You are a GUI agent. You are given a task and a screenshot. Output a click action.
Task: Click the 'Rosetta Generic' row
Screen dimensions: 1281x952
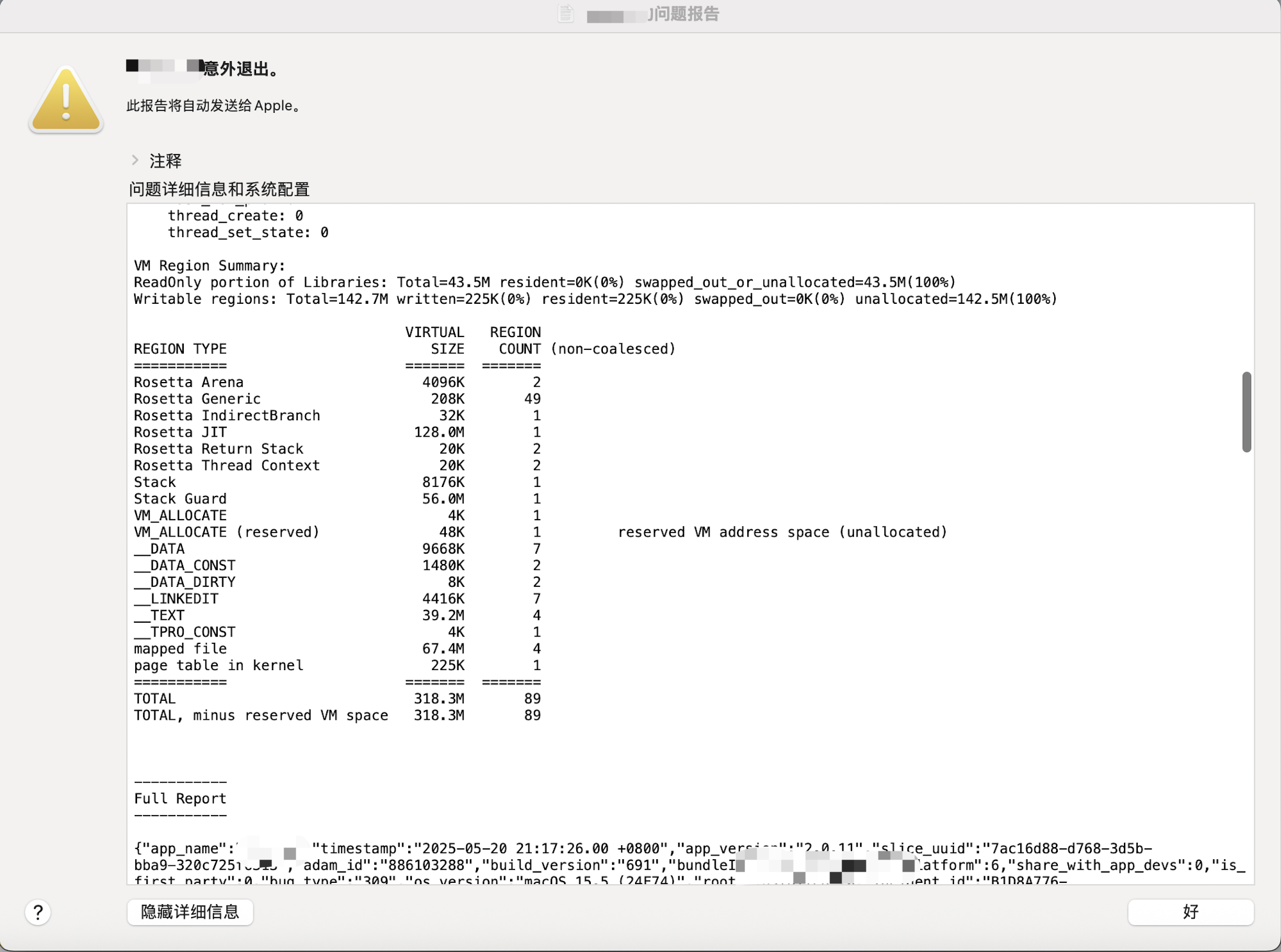[x=337, y=399]
